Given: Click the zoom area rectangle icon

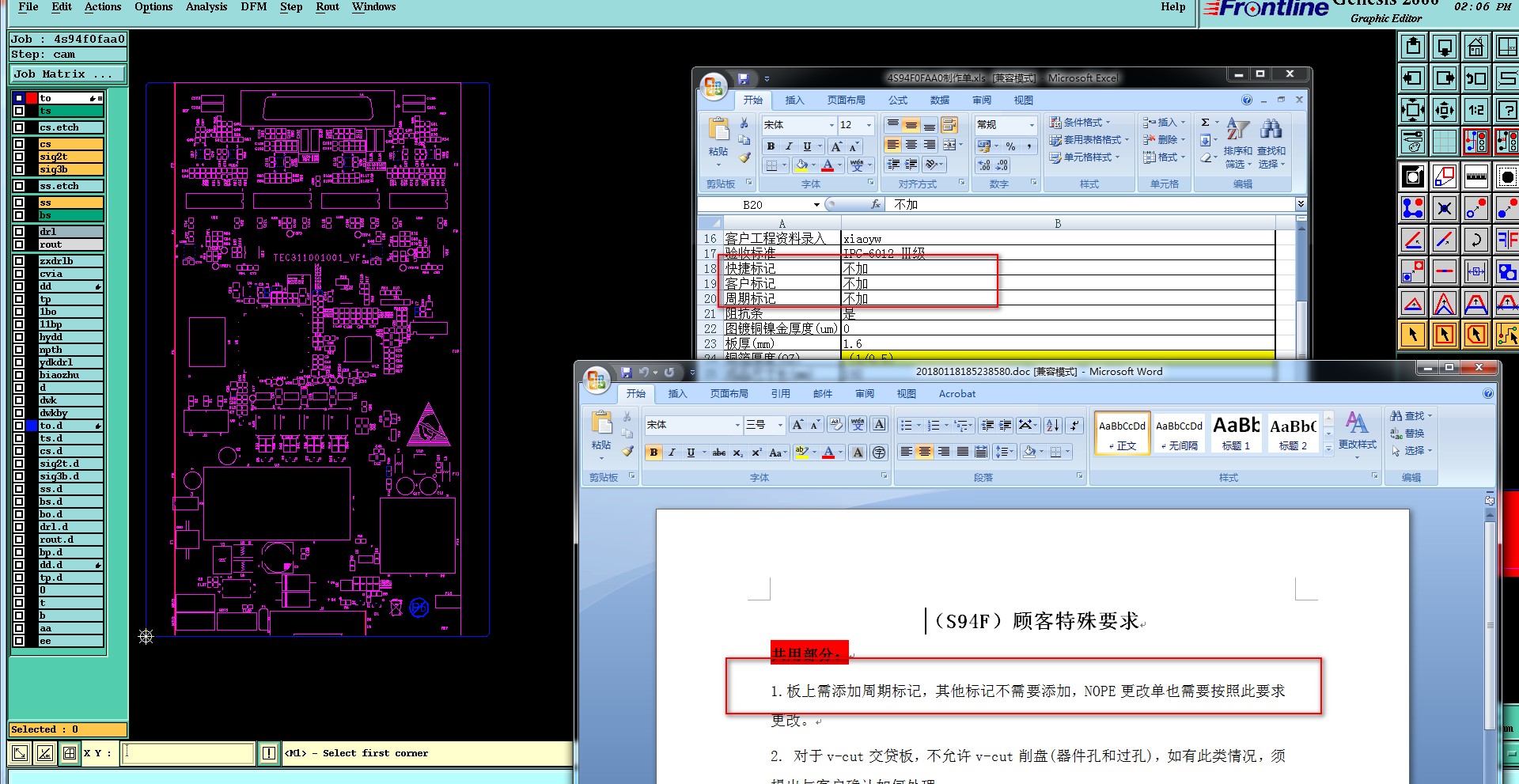Looking at the screenshot, I should (1445, 176).
